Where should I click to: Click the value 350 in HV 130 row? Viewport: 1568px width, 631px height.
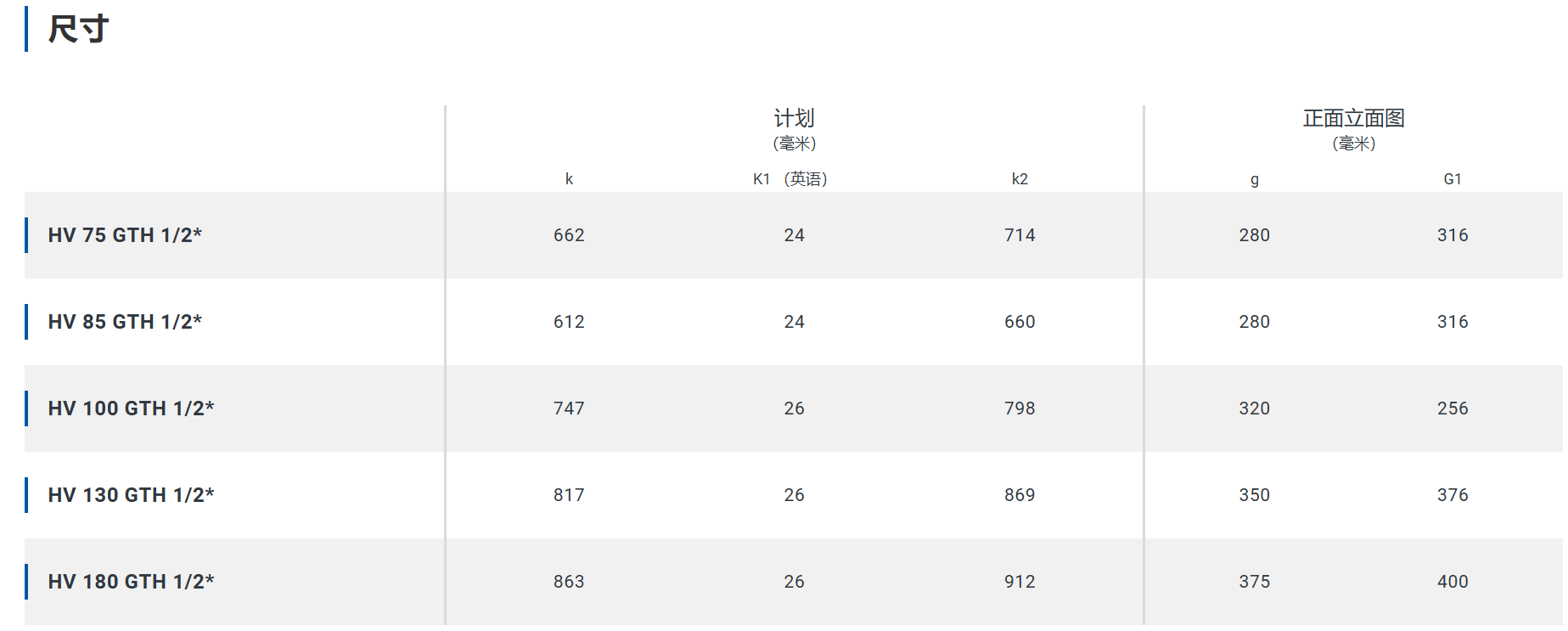tap(1254, 495)
